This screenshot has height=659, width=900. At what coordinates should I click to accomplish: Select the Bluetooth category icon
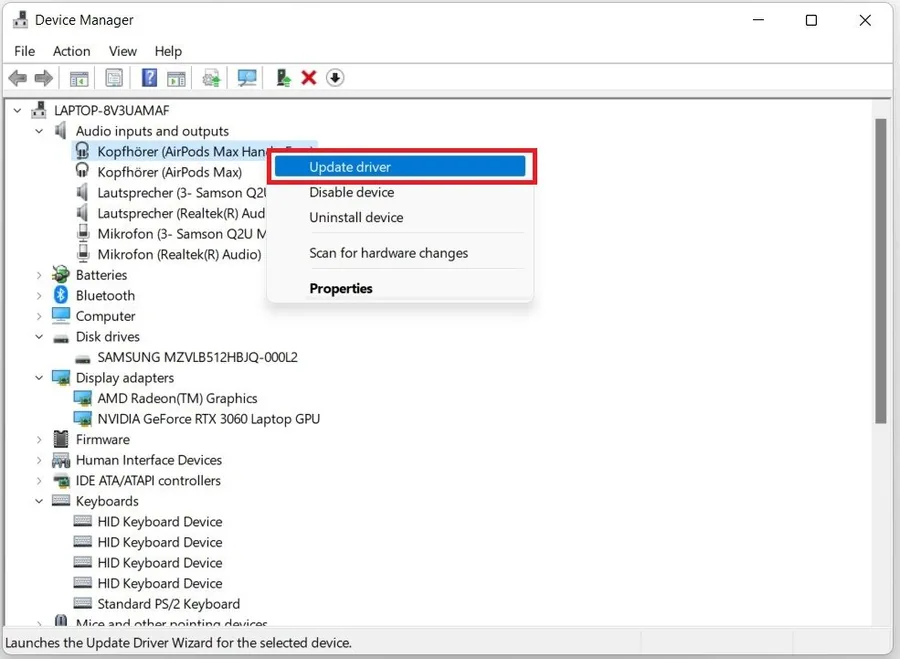[x=60, y=295]
